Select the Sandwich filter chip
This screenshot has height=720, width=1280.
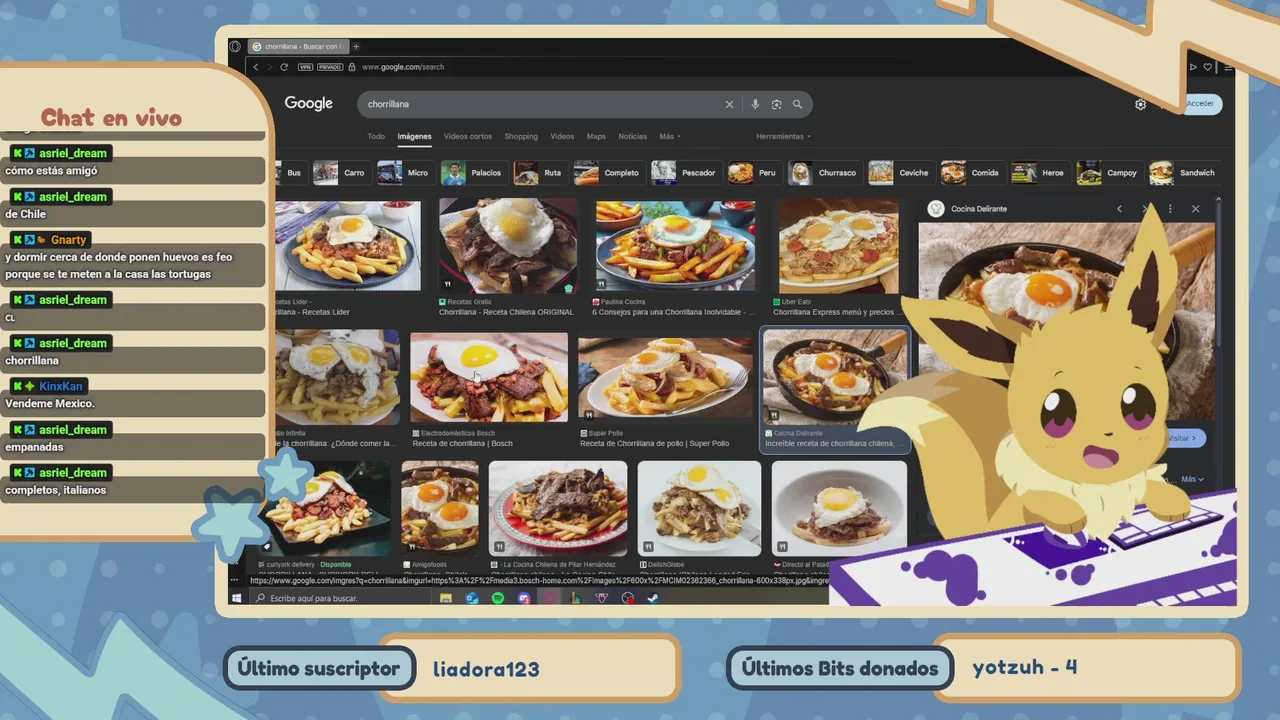click(1184, 173)
